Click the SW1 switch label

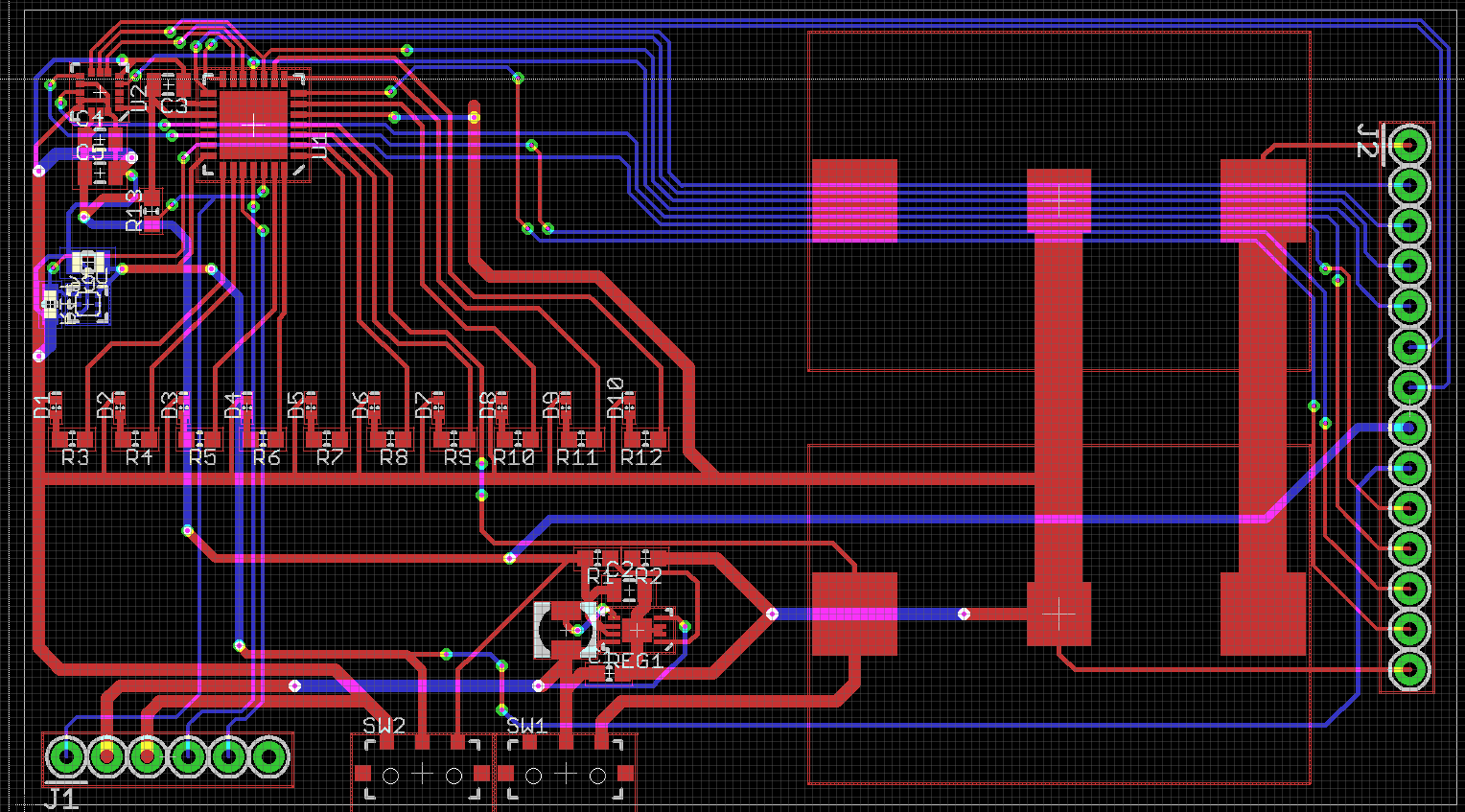(x=526, y=726)
